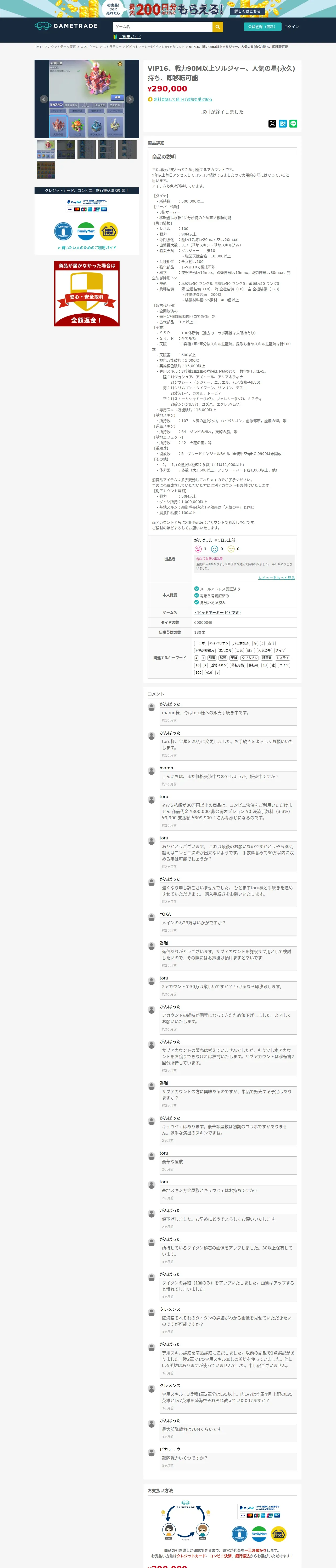The image size is (336, 1568).
Task: Click the 基地スキン keyword tag
Action: (x=219, y=665)
